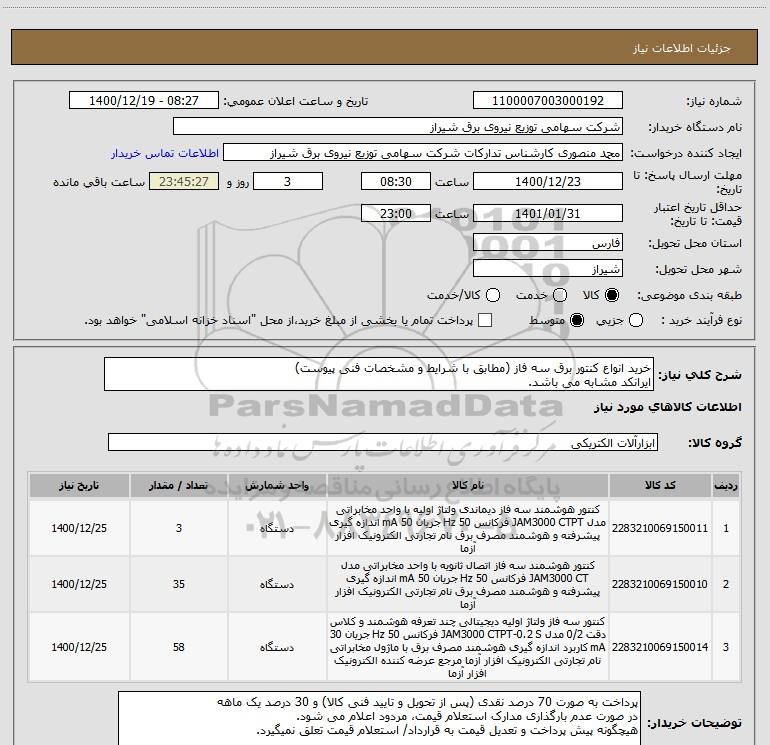Viewport: 770px width, 745px height.
Task: Click the reply deadline time 08:30
Action: pyautogui.click(x=396, y=181)
